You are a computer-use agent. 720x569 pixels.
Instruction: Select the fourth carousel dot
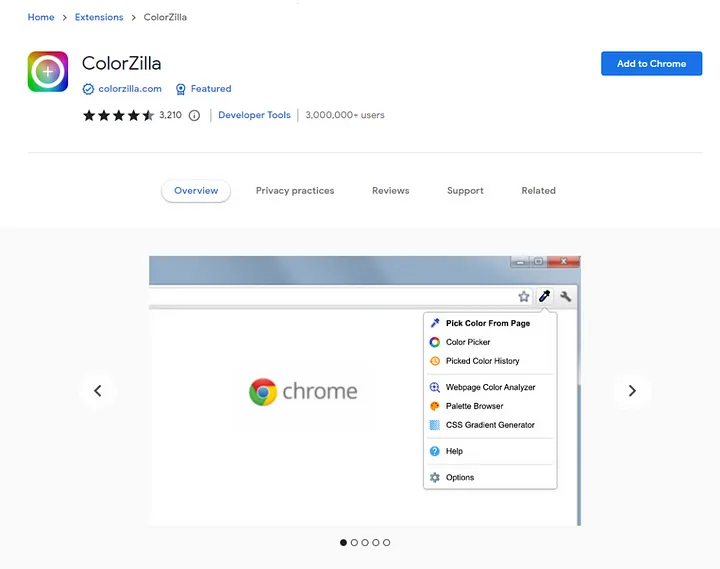376,542
